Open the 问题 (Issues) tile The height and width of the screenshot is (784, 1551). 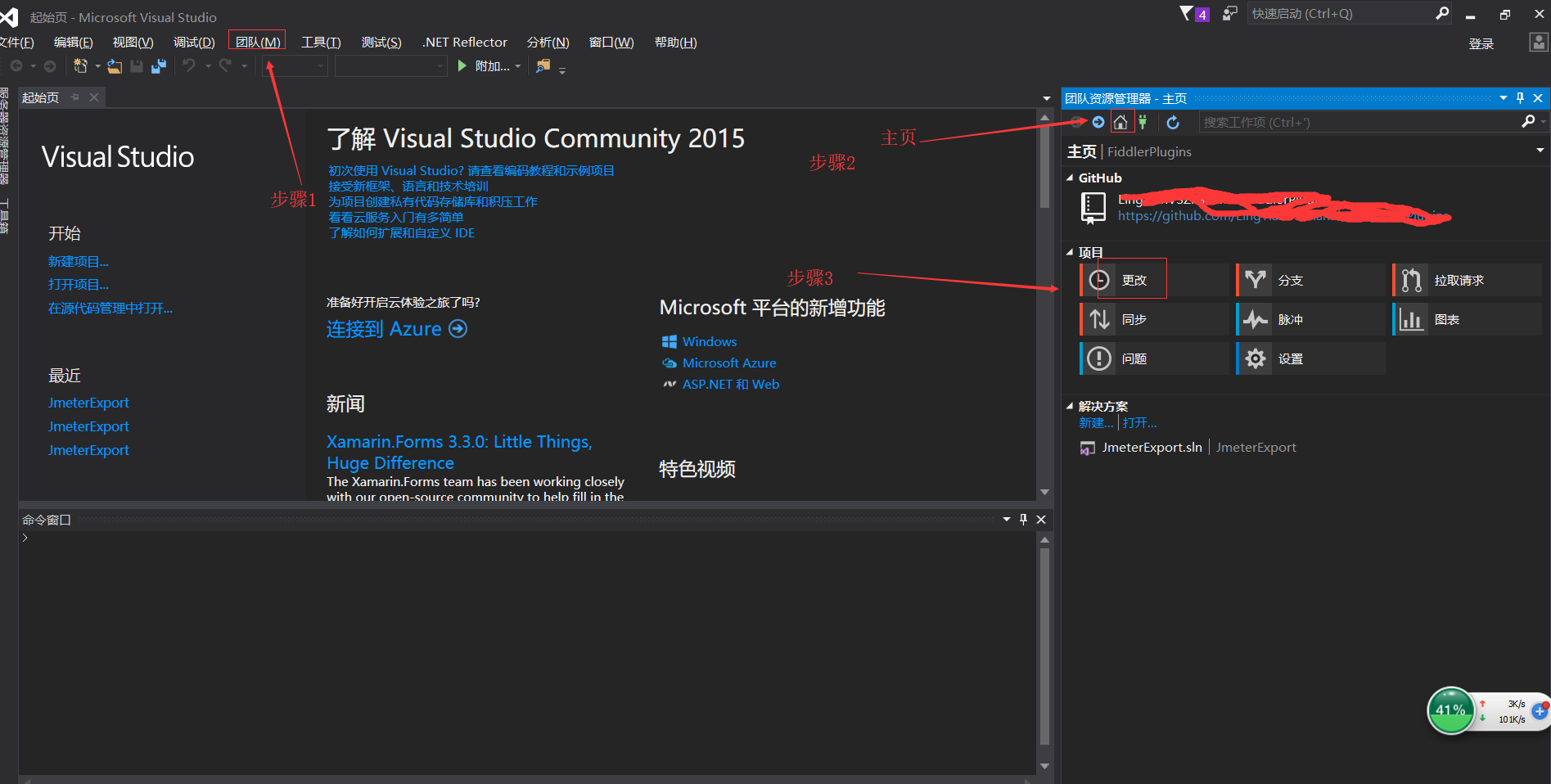[x=1154, y=358]
